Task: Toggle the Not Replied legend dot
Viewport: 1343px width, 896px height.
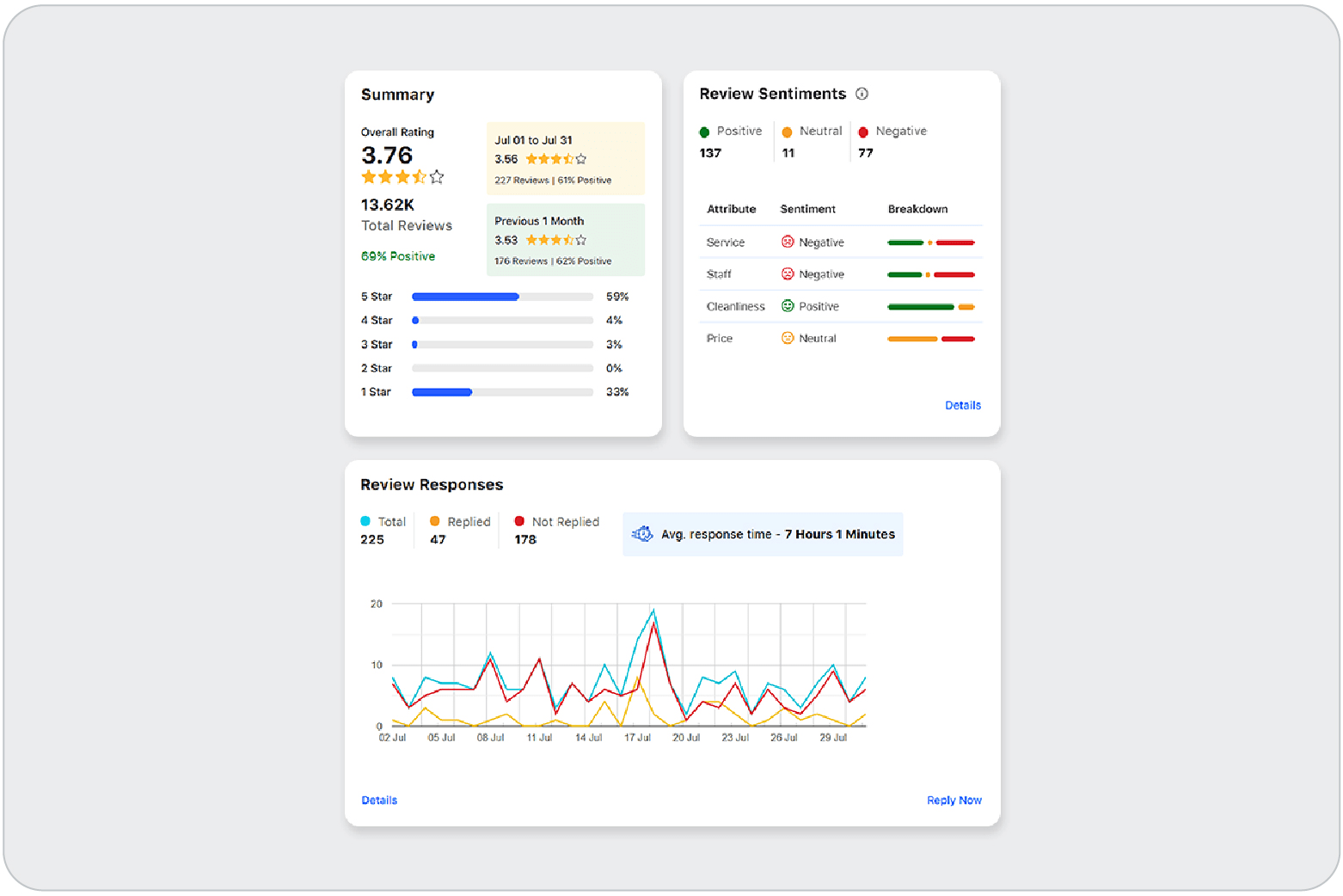Action: click(x=519, y=521)
